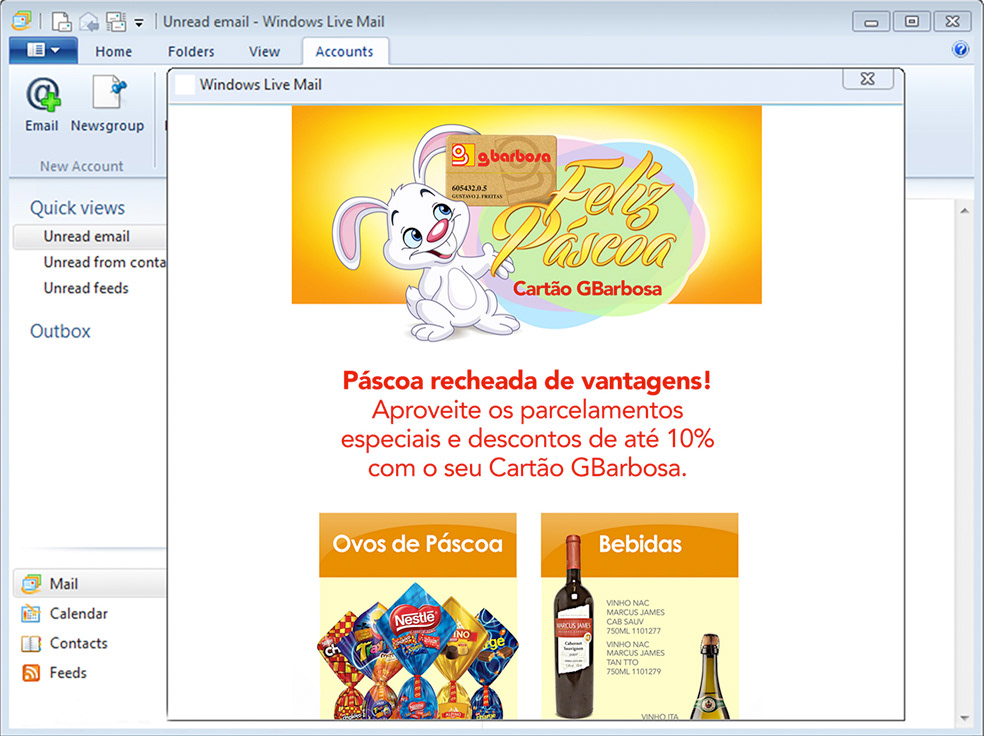984x736 pixels.
Task: Select the Accounts ribbon tab
Action: click(345, 51)
